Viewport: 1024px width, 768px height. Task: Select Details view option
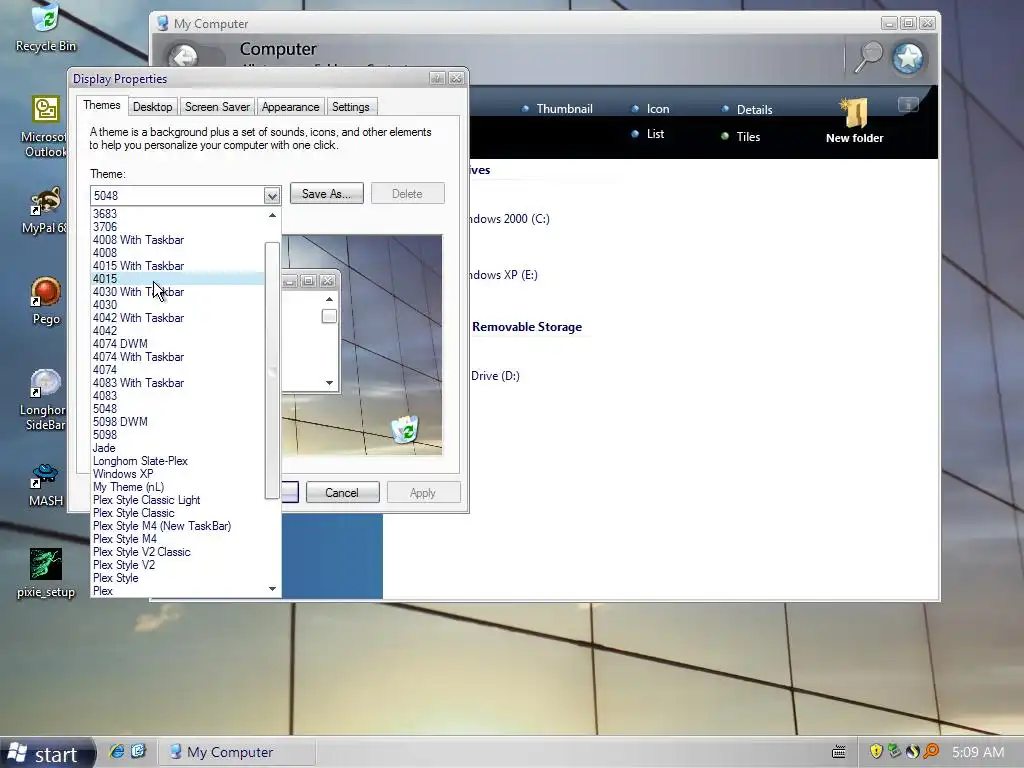coord(746,110)
